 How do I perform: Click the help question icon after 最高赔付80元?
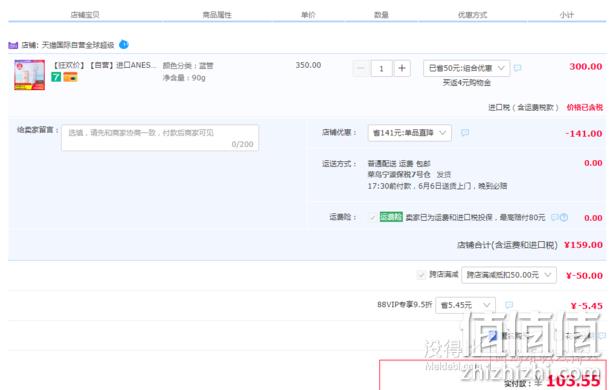point(564,217)
